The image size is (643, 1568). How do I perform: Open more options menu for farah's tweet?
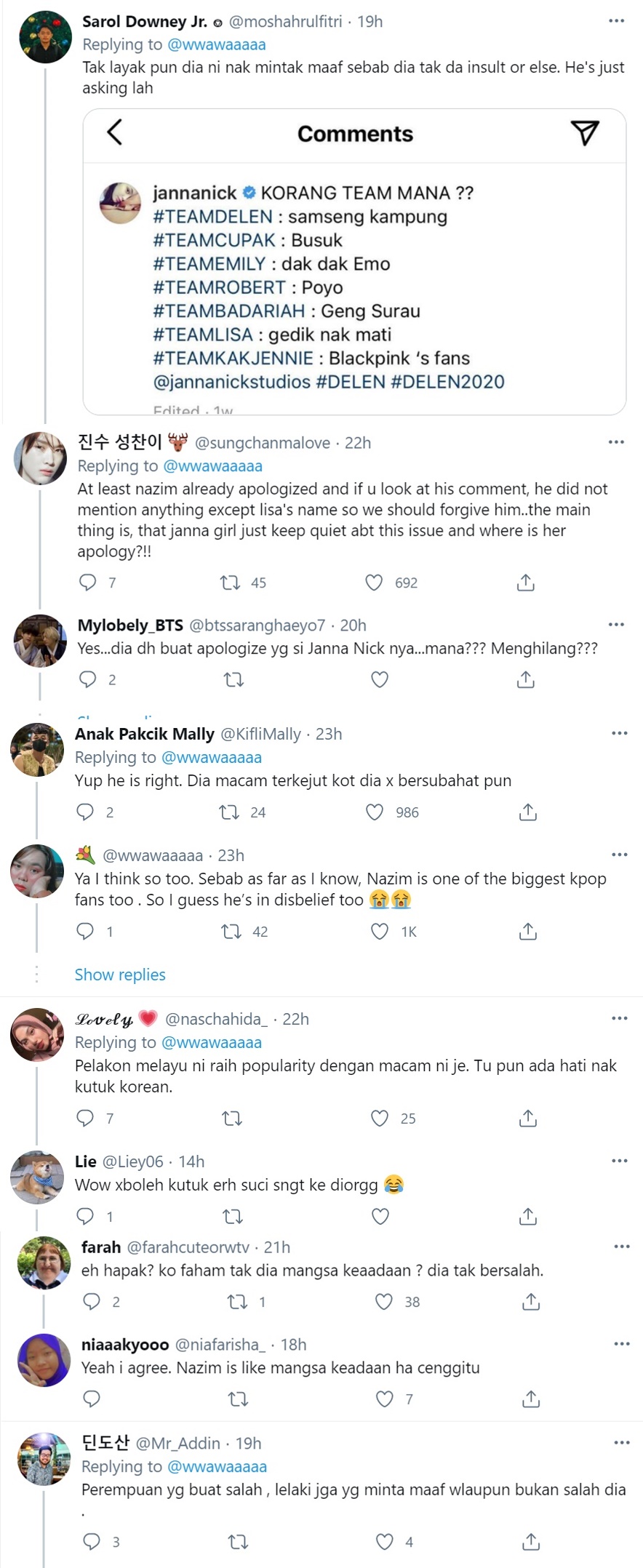[x=622, y=1247]
